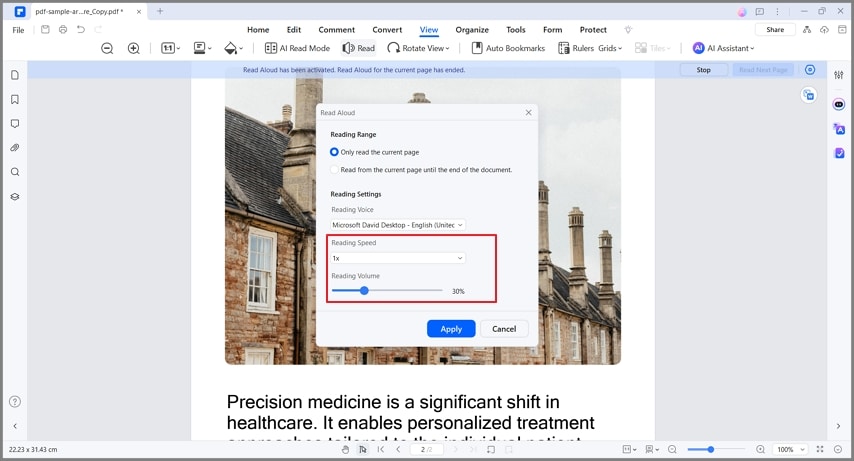Close the Read Aloud dialog
This screenshot has height=461, width=854.
click(x=528, y=112)
